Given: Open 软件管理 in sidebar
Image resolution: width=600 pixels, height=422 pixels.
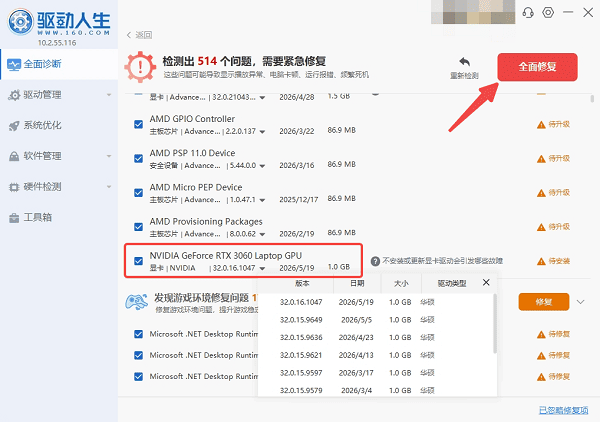Looking at the screenshot, I should (x=59, y=156).
